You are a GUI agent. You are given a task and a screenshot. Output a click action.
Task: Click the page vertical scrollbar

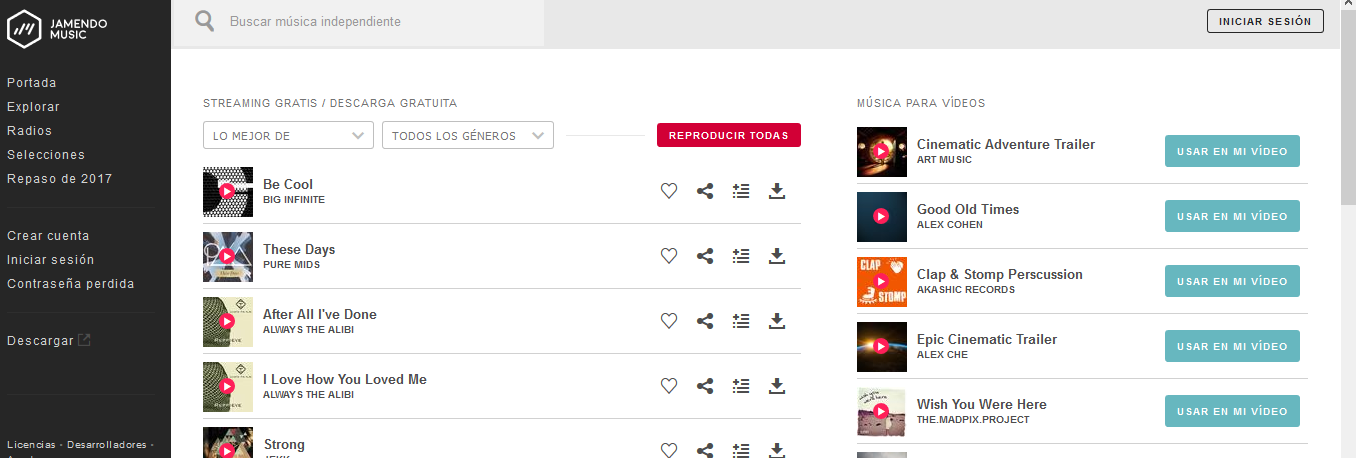pos(1348,229)
